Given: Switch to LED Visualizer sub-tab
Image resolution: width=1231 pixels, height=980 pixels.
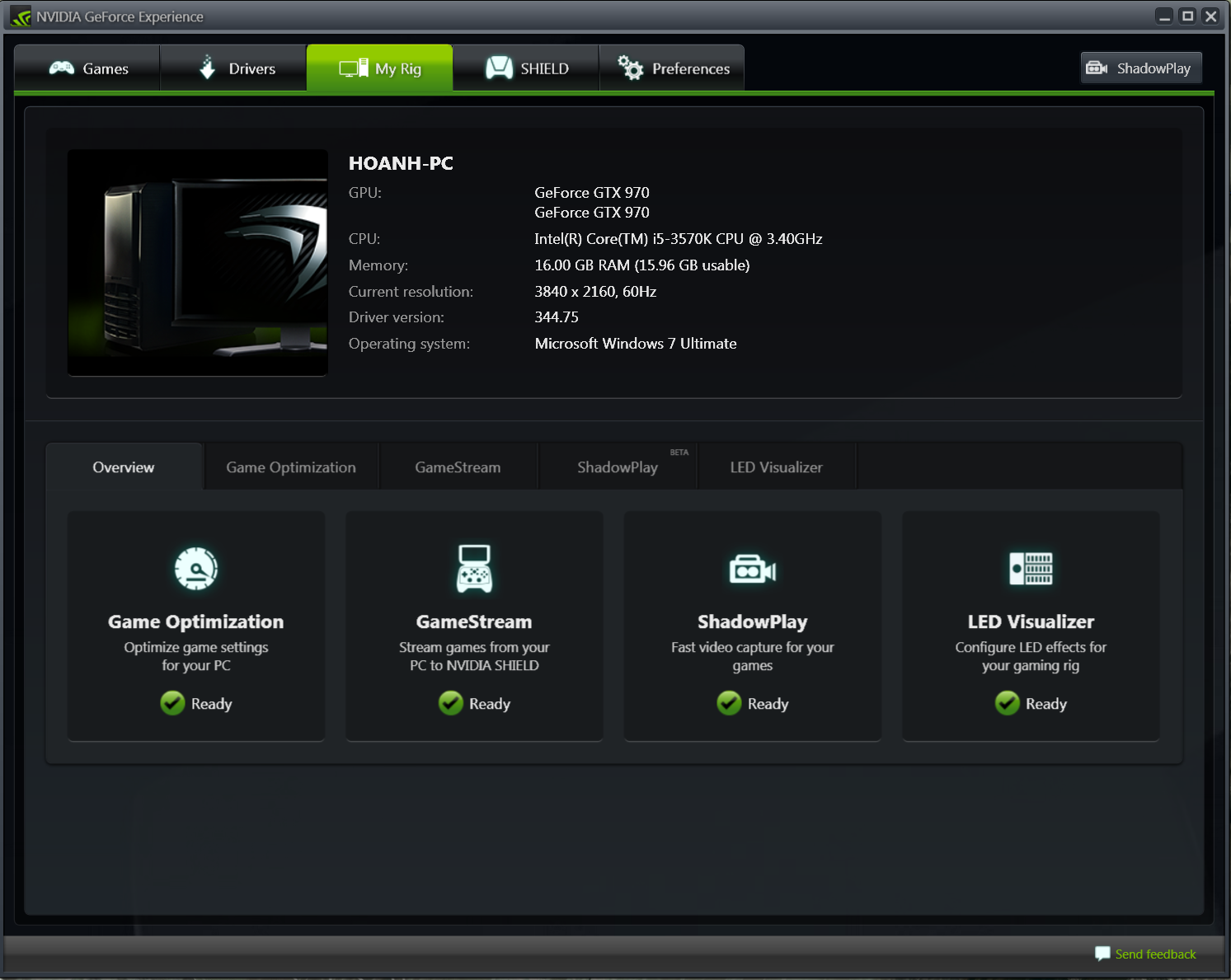Looking at the screenshot, I should coord(776,467).
